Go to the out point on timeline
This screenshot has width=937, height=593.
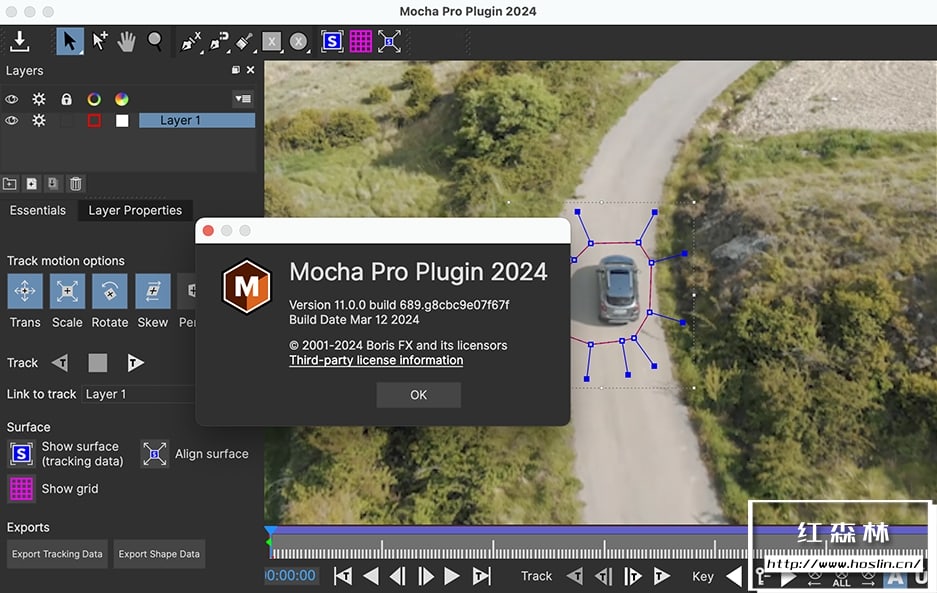481,576
